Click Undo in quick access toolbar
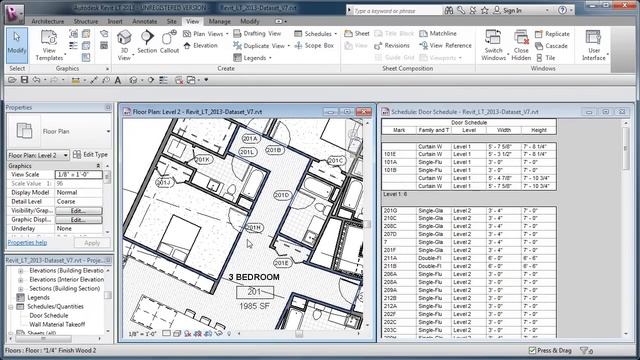Image resolution: width=640 pixels, height=360 pixels. tap(36, 80)
